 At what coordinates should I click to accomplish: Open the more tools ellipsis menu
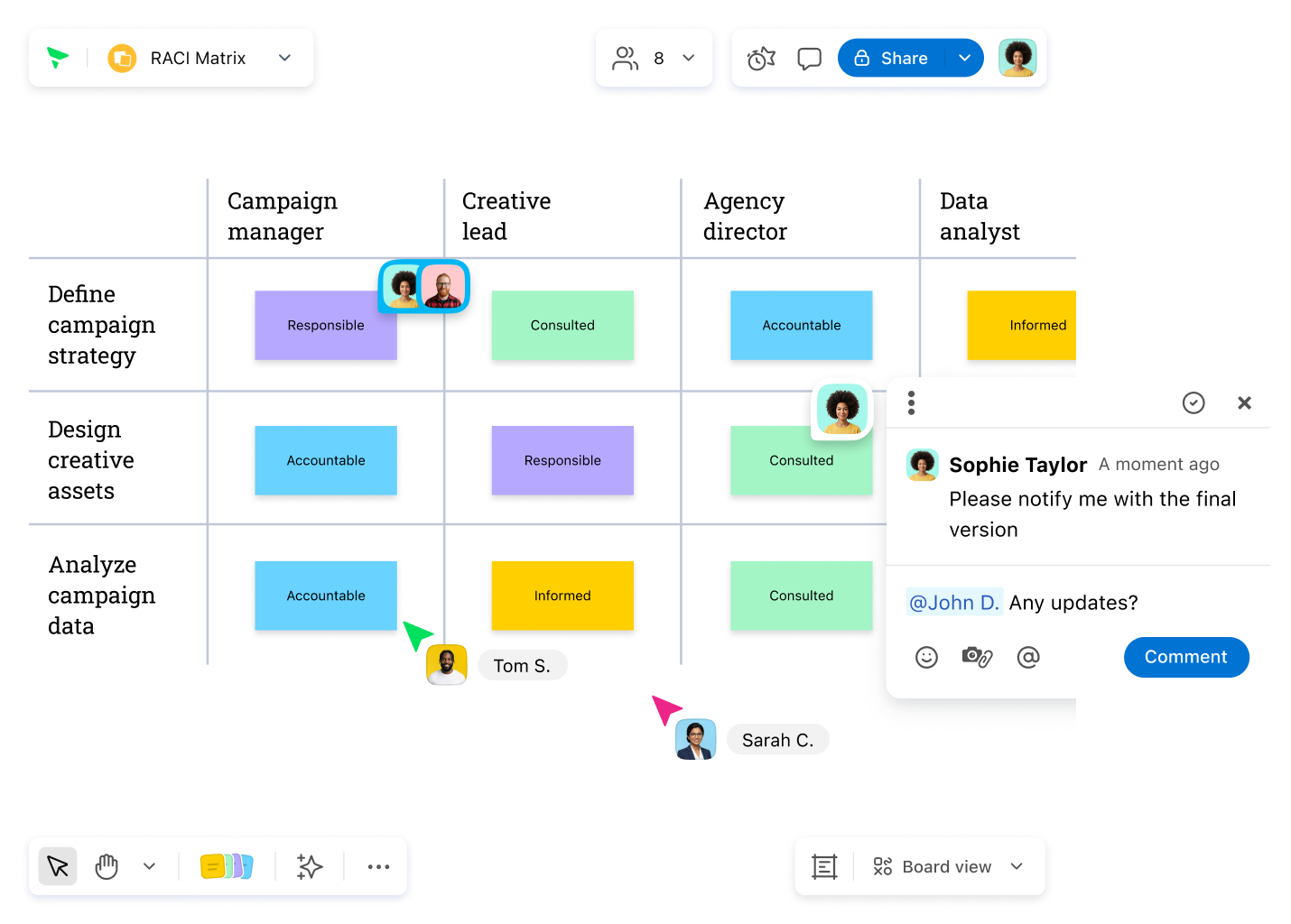click(378, 867)
